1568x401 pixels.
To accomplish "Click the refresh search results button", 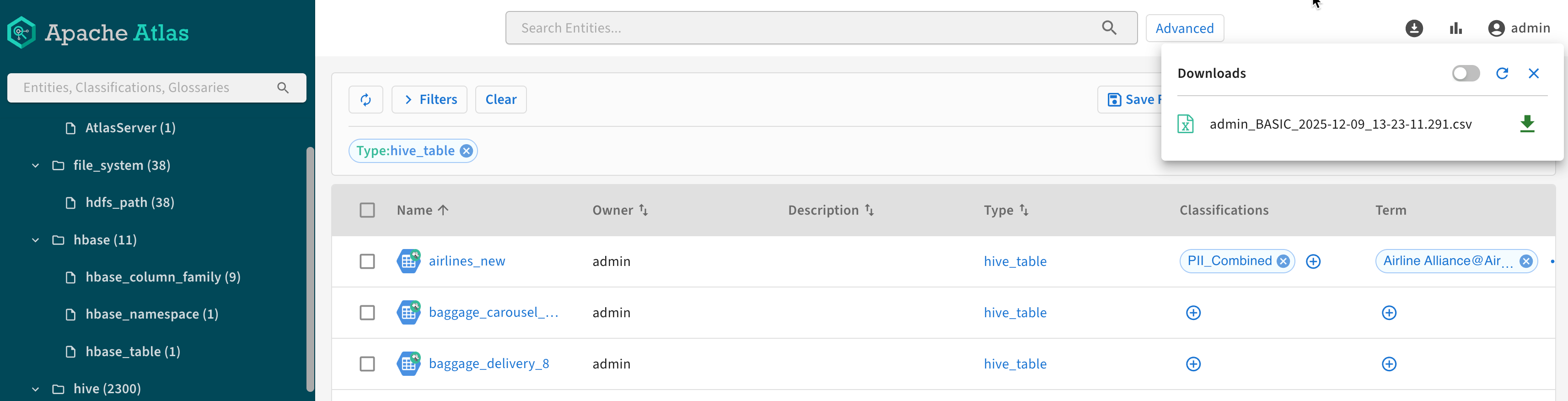I will (366, 100).
